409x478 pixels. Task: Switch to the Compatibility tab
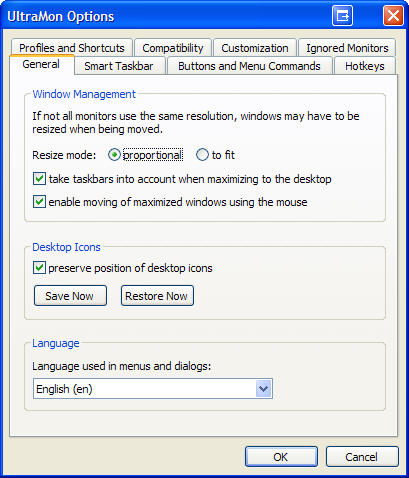173,48
